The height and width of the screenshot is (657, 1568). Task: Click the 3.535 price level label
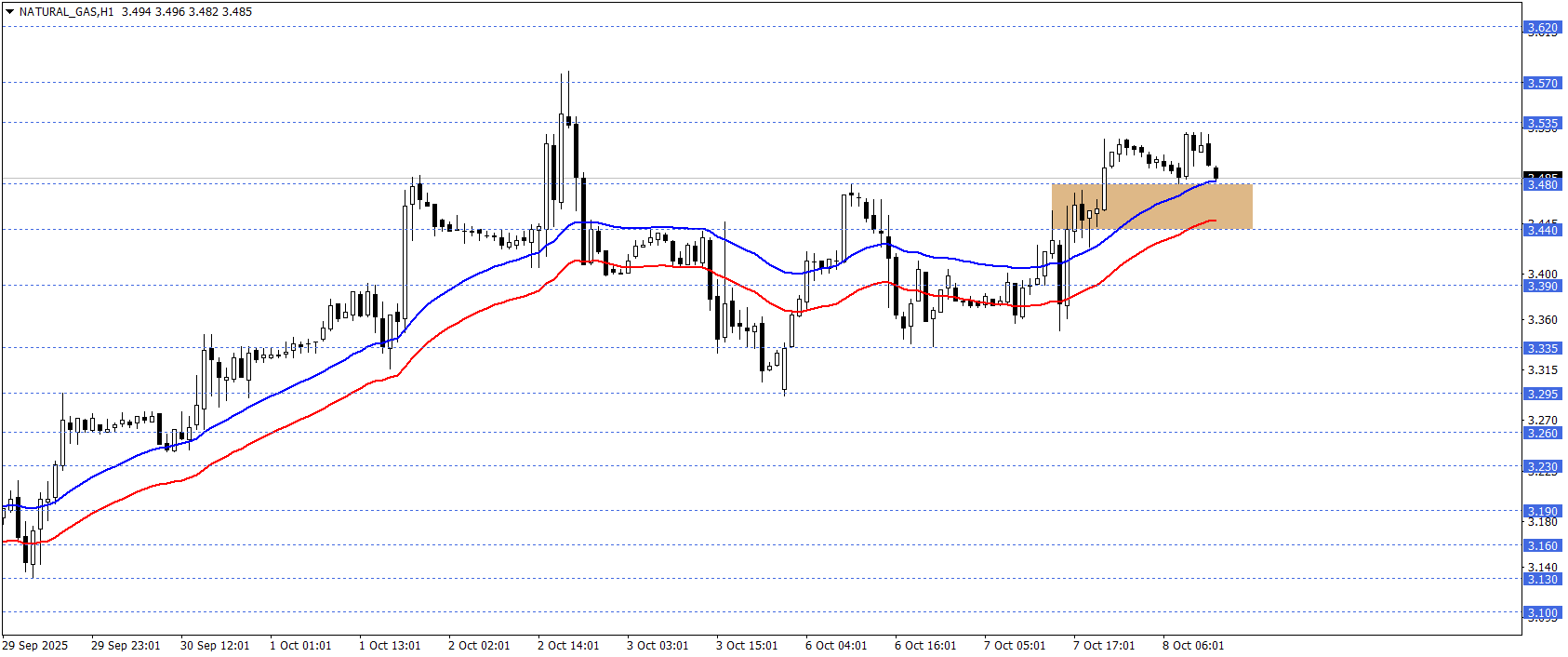1542,123
